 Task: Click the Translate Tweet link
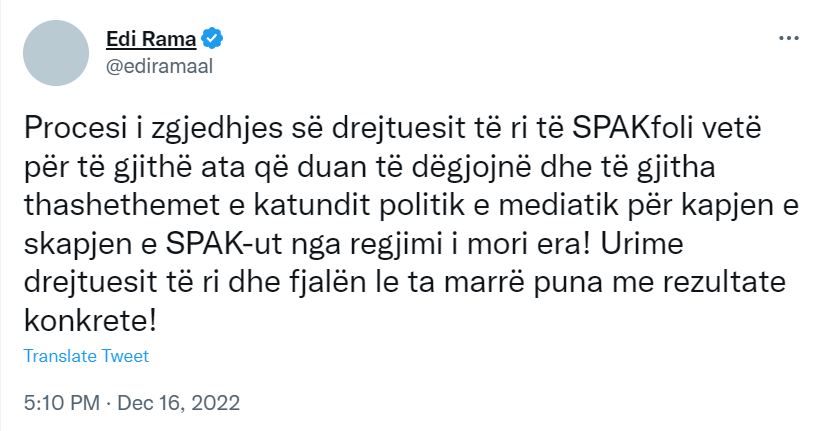point(86,356)
